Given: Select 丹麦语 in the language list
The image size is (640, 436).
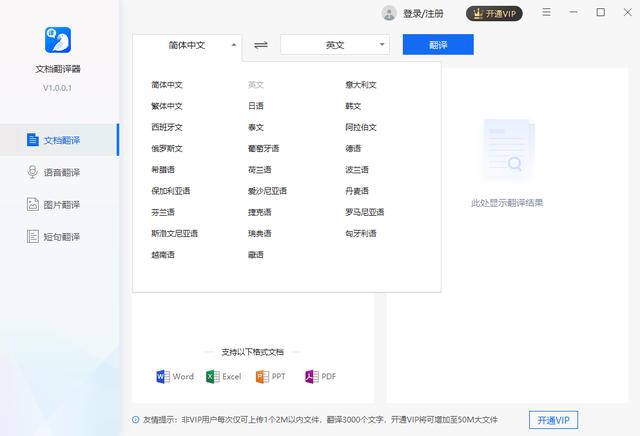Looking at the screenshot, I should [x=357, y=191].
